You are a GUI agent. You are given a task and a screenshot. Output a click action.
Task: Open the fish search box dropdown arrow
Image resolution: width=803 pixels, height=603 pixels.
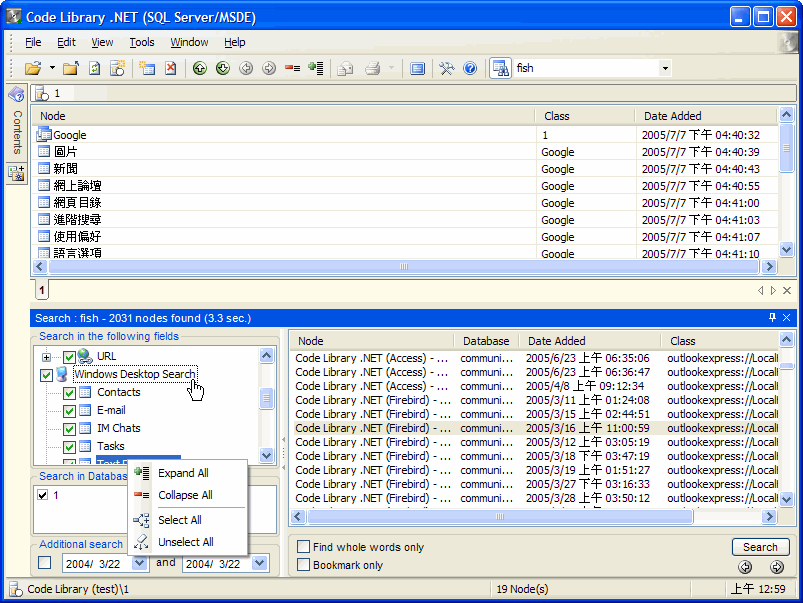click(665, 68)
